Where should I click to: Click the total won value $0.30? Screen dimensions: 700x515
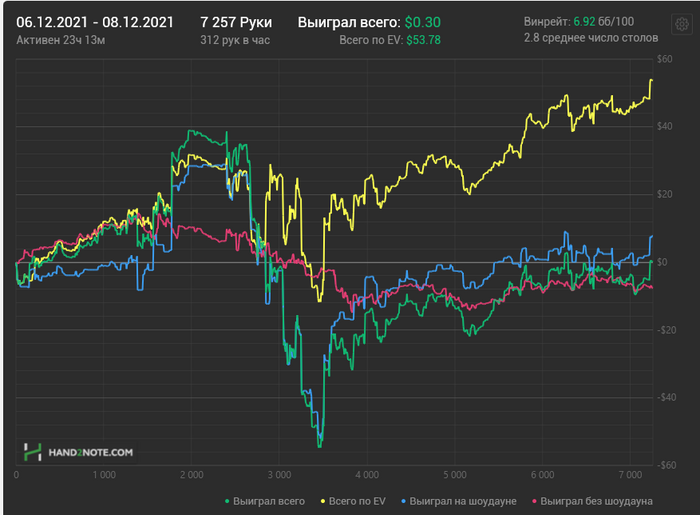(x=422, y=22)
